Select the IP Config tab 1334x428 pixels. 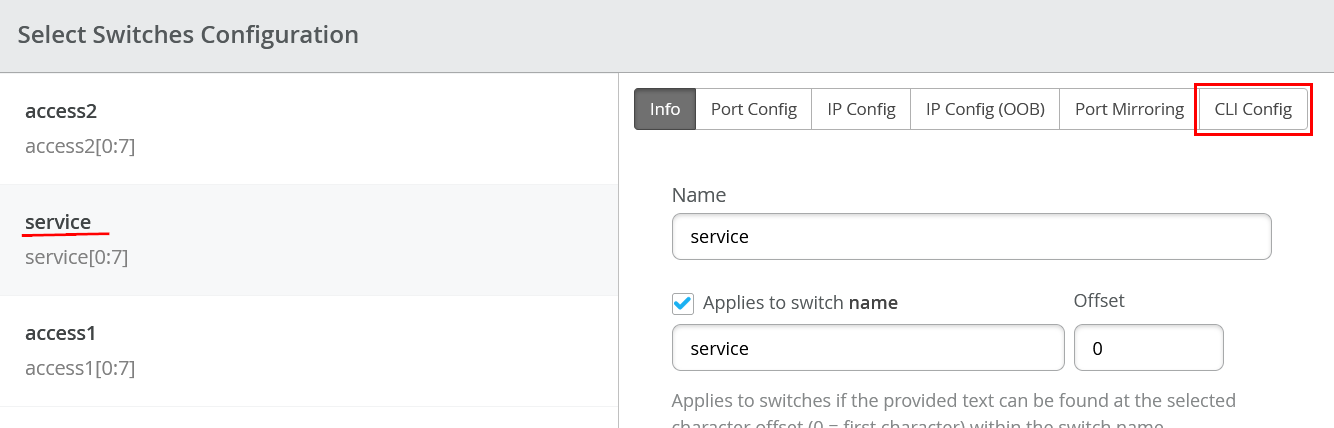(x=860, y=109)
